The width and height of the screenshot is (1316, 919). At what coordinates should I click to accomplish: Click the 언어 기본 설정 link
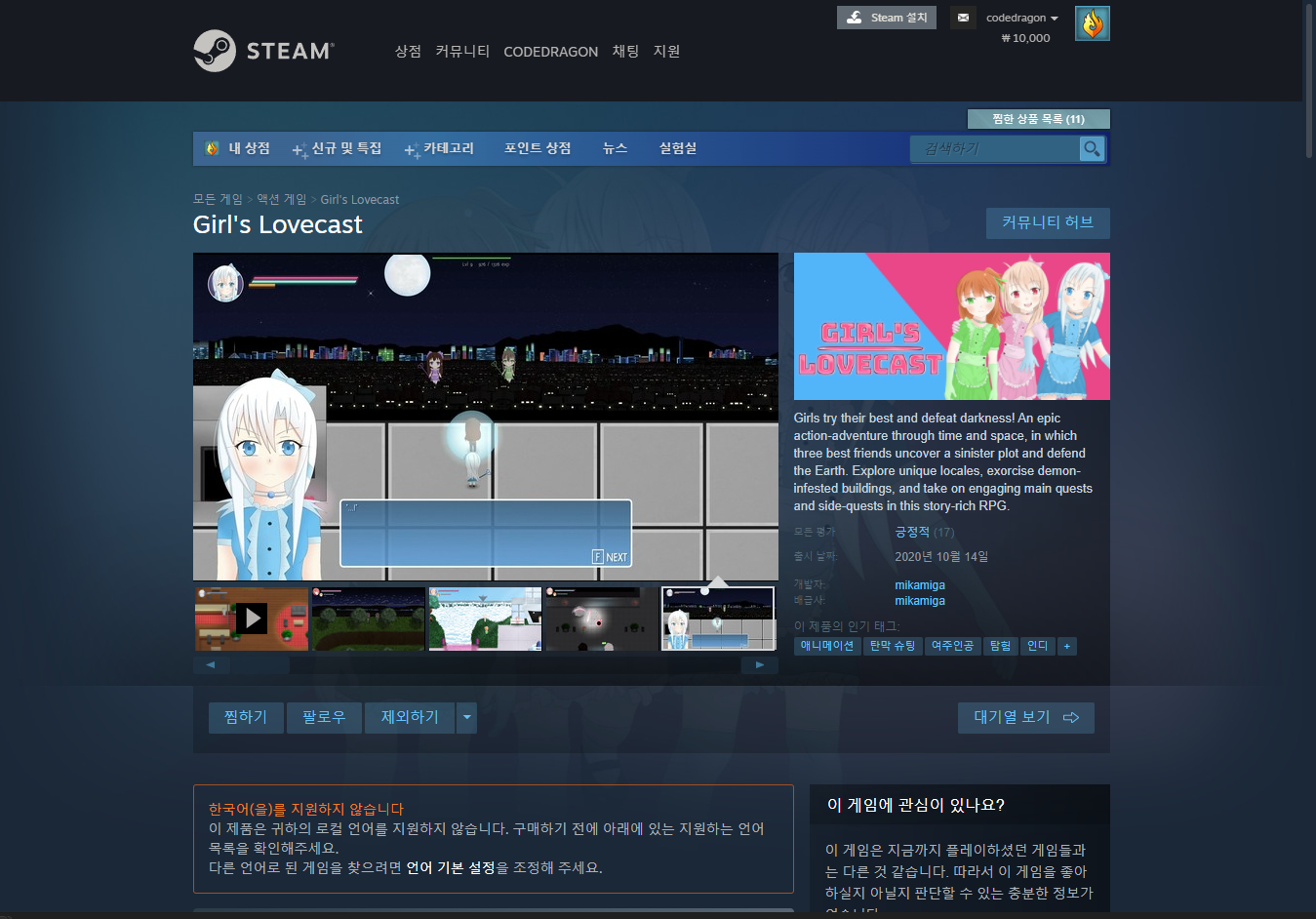coord(451,867)
